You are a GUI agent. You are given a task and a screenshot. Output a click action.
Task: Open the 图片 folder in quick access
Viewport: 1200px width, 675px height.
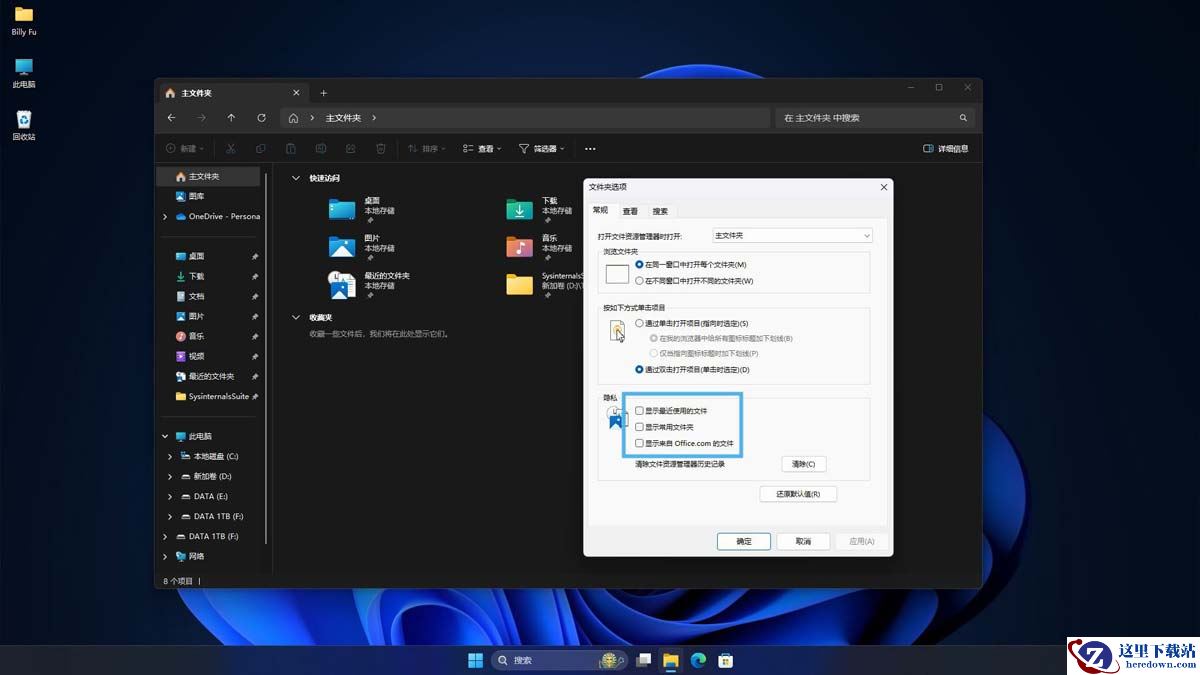click(342, 246)
